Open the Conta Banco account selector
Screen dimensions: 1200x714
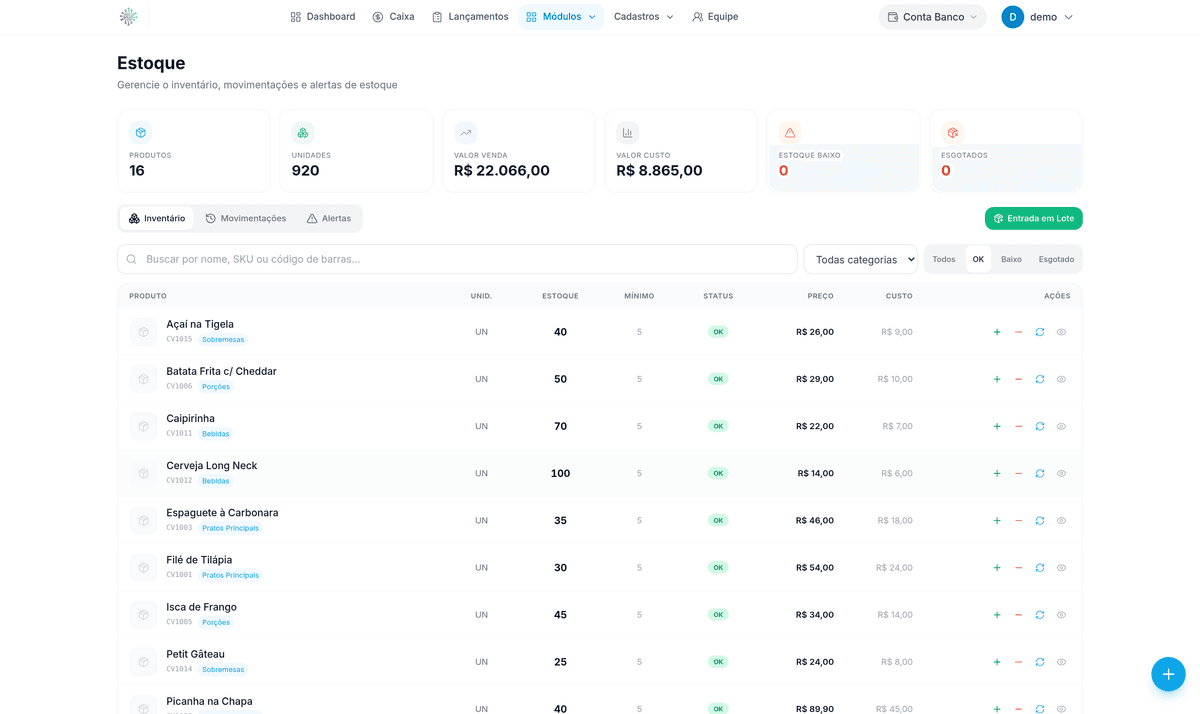pos(933,17)
